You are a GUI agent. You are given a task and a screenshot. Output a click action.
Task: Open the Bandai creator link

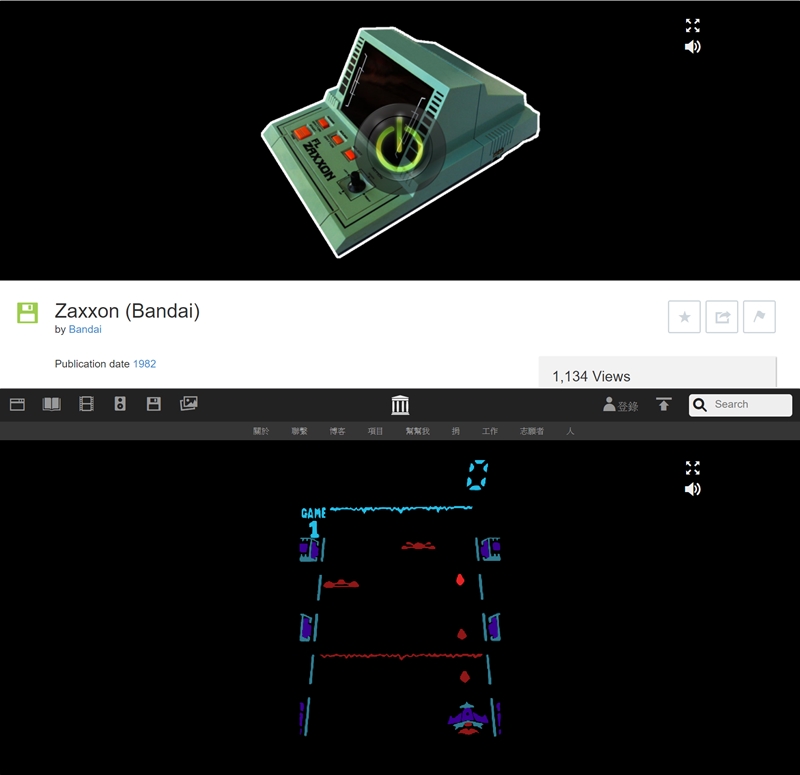(x=85, y=330)
